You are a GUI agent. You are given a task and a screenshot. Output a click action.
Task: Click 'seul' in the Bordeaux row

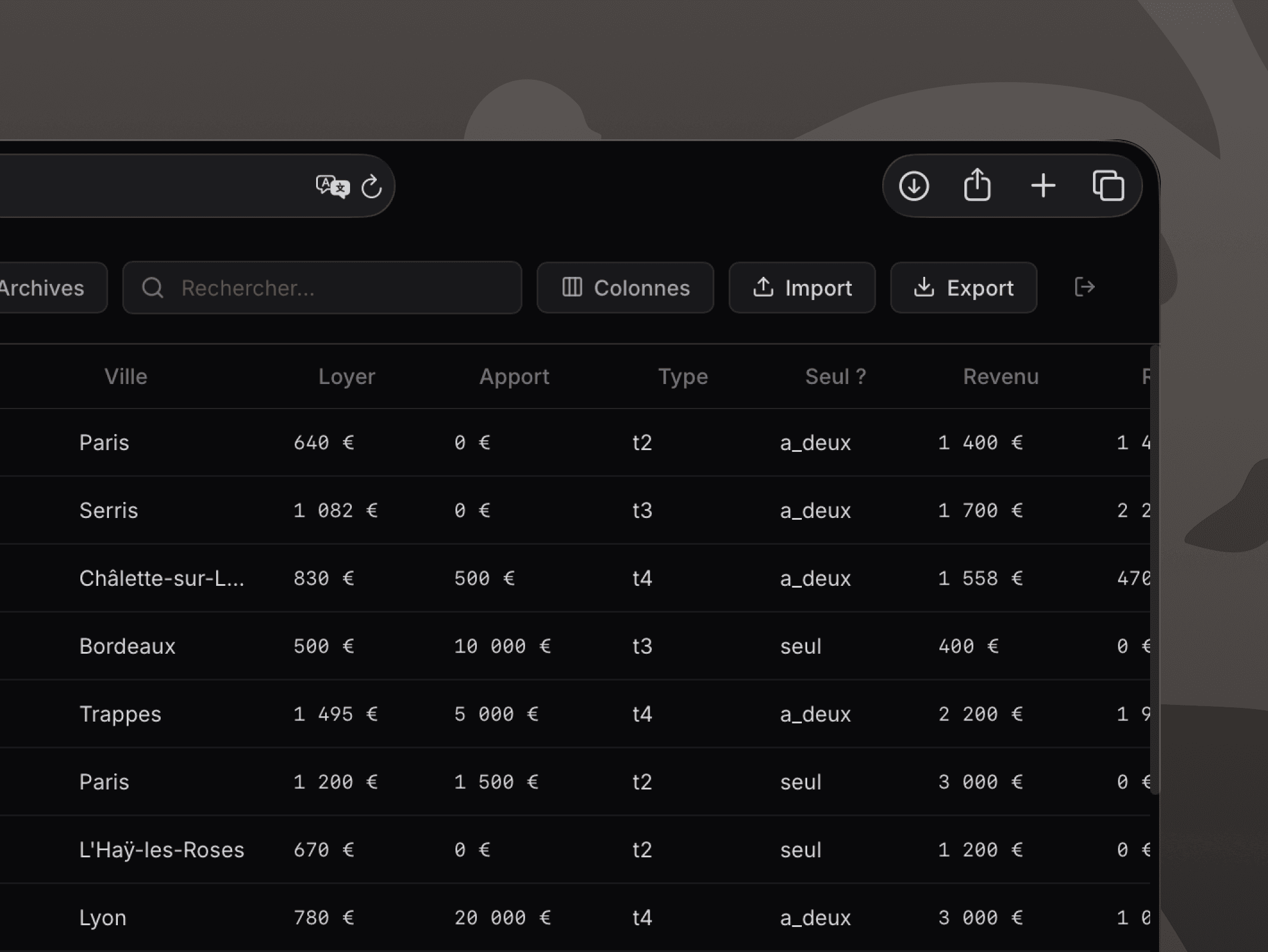point(801,646)
